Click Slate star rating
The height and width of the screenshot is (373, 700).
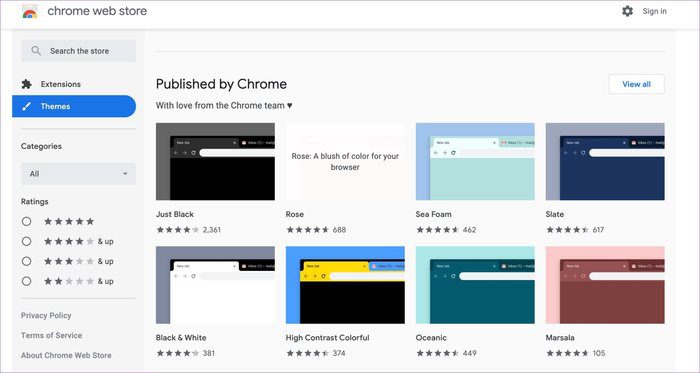(567, 230)
